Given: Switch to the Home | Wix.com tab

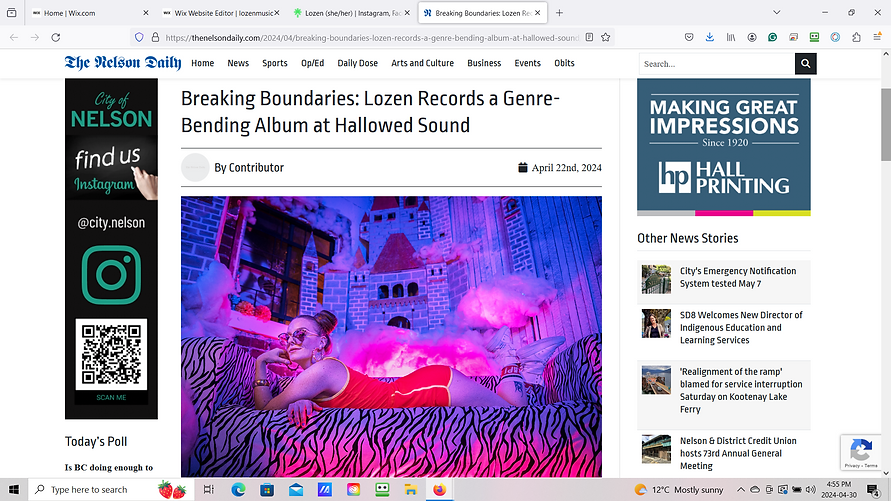Looking at the screenshot, I should click(x=89, y=12).
